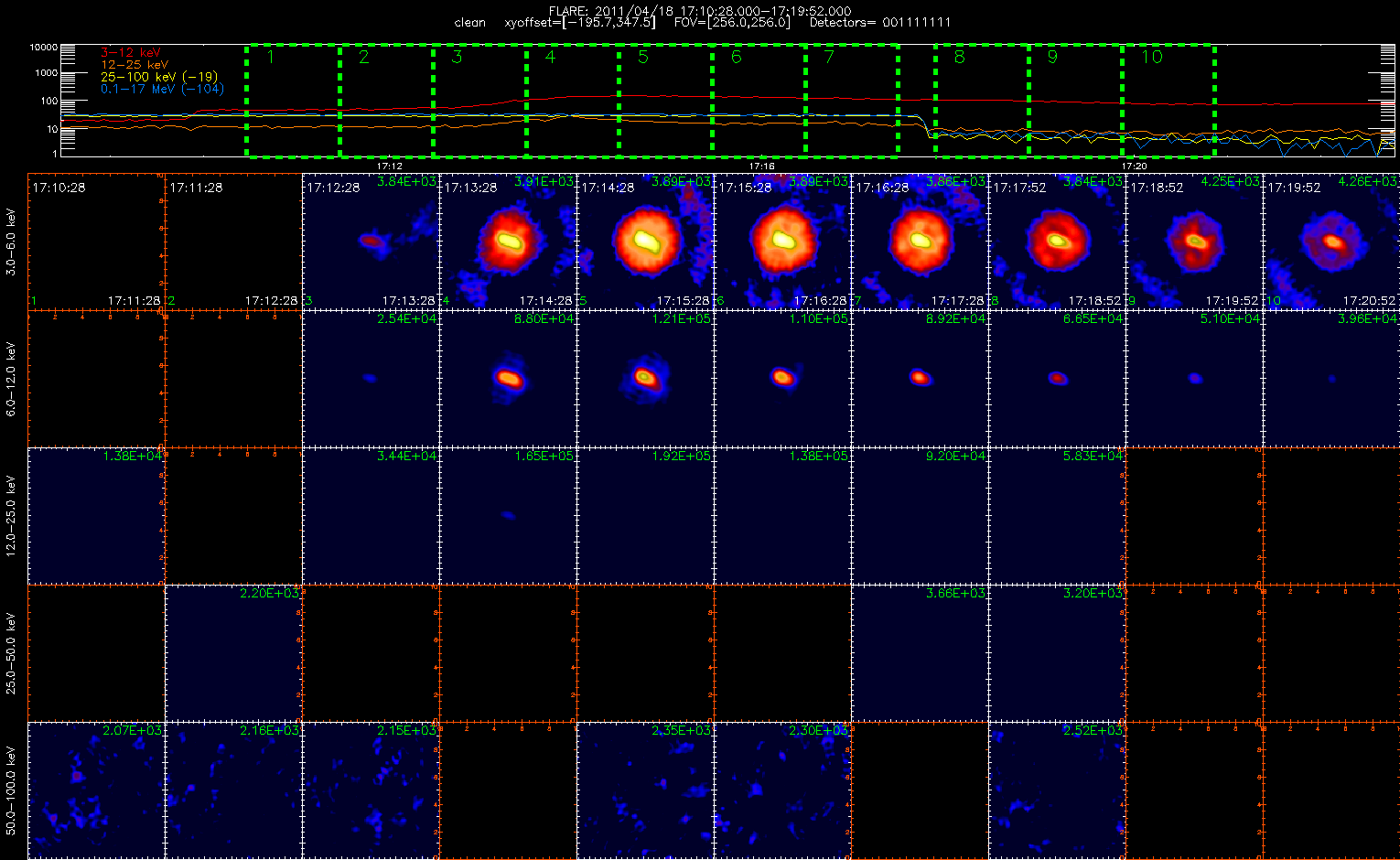The height and width of the screenshot is (860, 1400).
Task: Open the 6-12 keV image labeled 1.10E+05
Action: [782, 378]
